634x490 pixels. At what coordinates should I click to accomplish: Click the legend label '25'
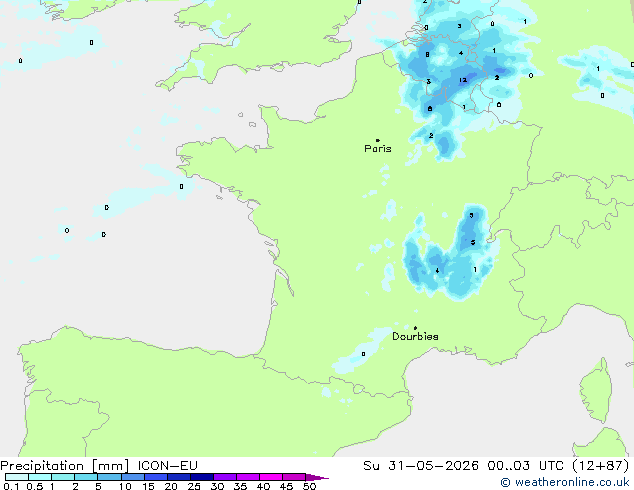coord(194,486)
